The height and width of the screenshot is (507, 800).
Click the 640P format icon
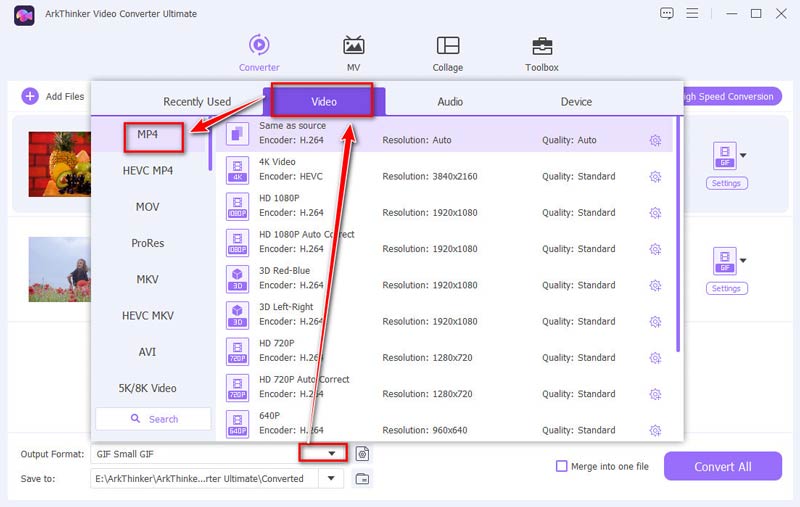pos(237,423)
